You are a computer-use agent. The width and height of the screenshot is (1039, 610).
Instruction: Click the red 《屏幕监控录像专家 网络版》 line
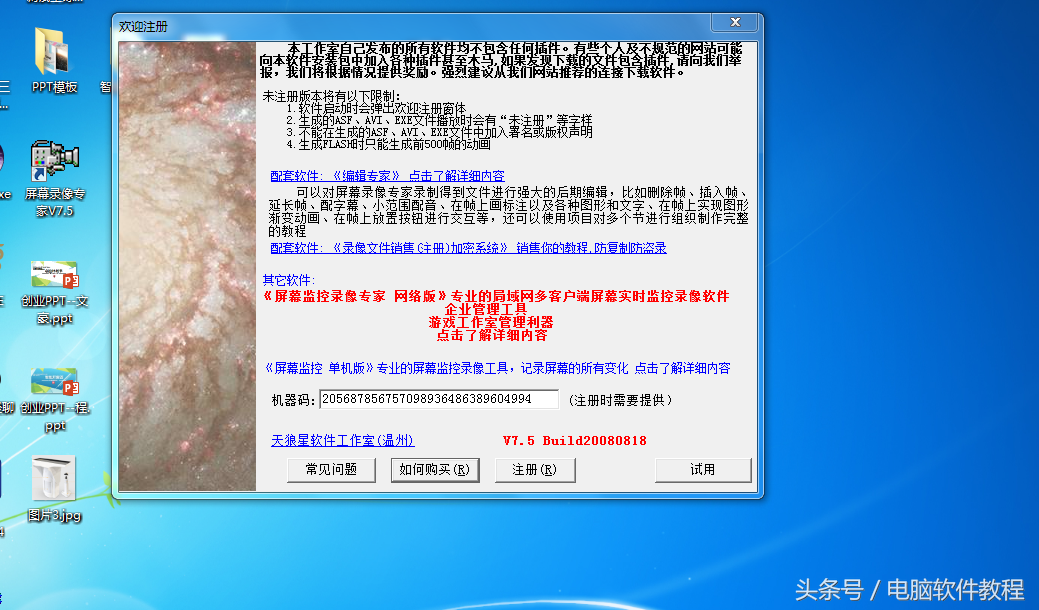point(496,296)
